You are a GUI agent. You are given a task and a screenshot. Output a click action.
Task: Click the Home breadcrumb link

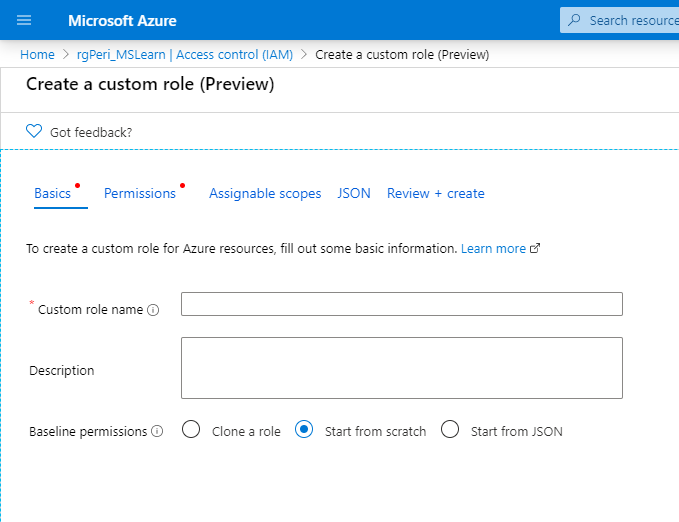37,55
